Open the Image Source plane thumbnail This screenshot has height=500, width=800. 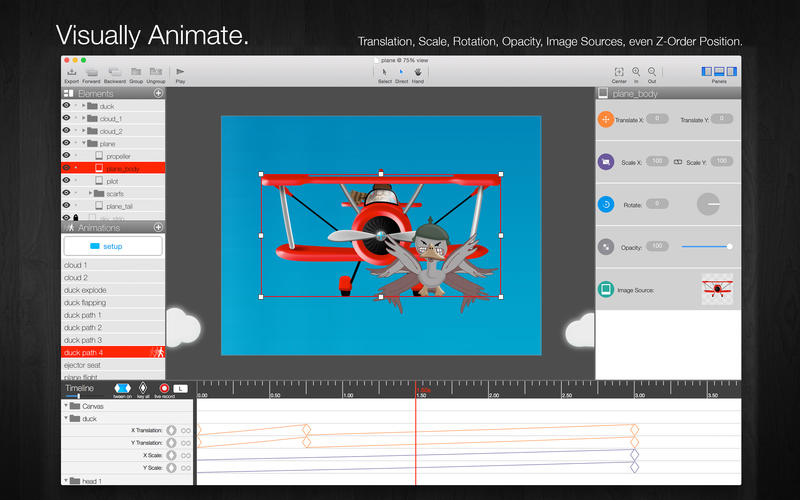717,289
